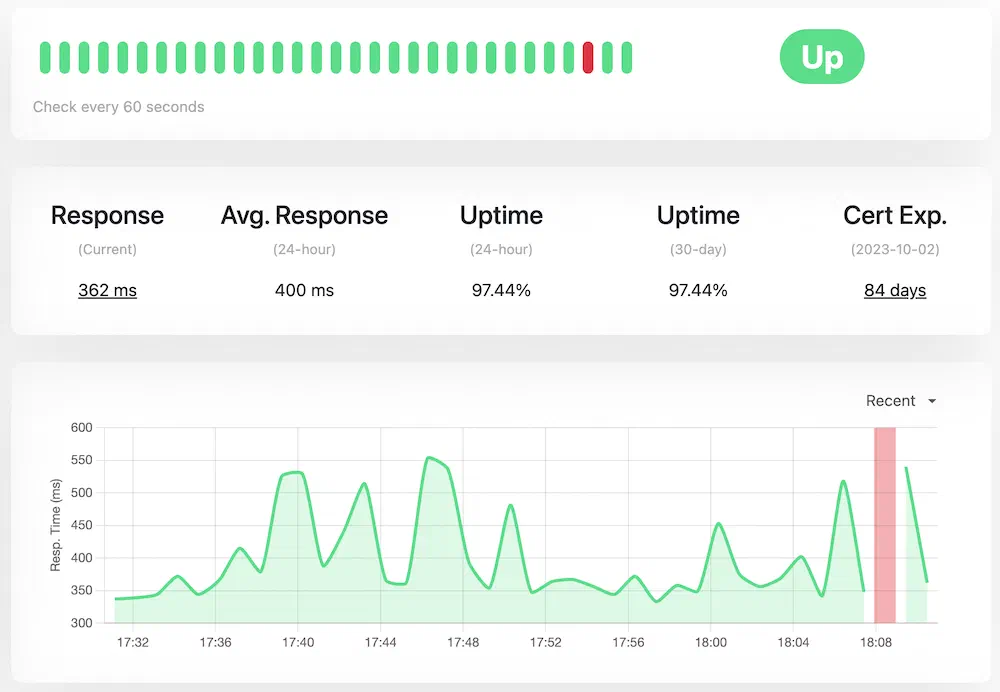
Task: Click the Cert Exp. heading
Action: coord(895,216)
